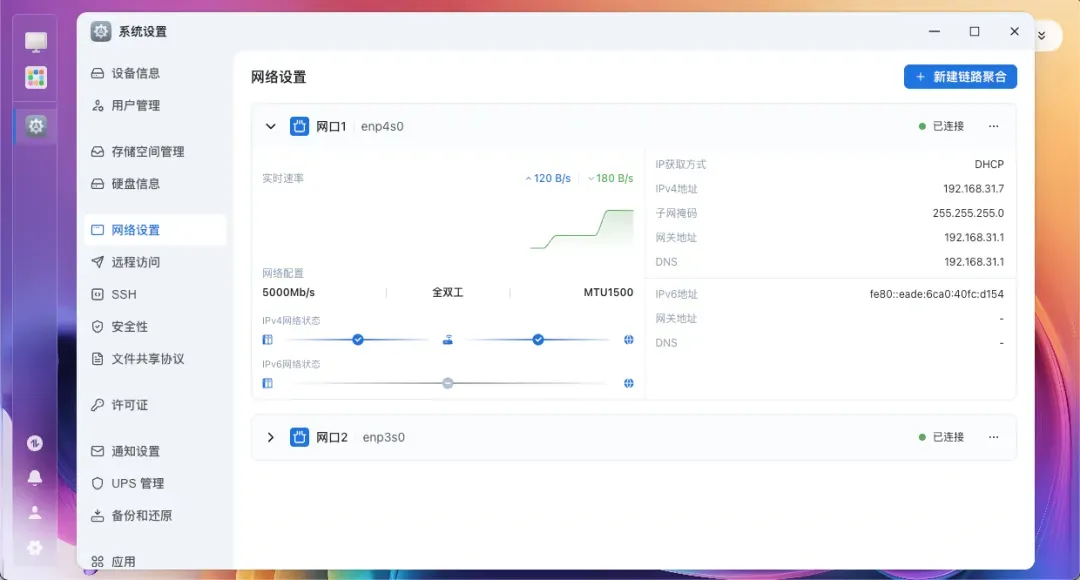The height and width of the screenshot is (580, 1080).
Task: Open the 网口2 more options menu
Action: [x=993, y=437]
